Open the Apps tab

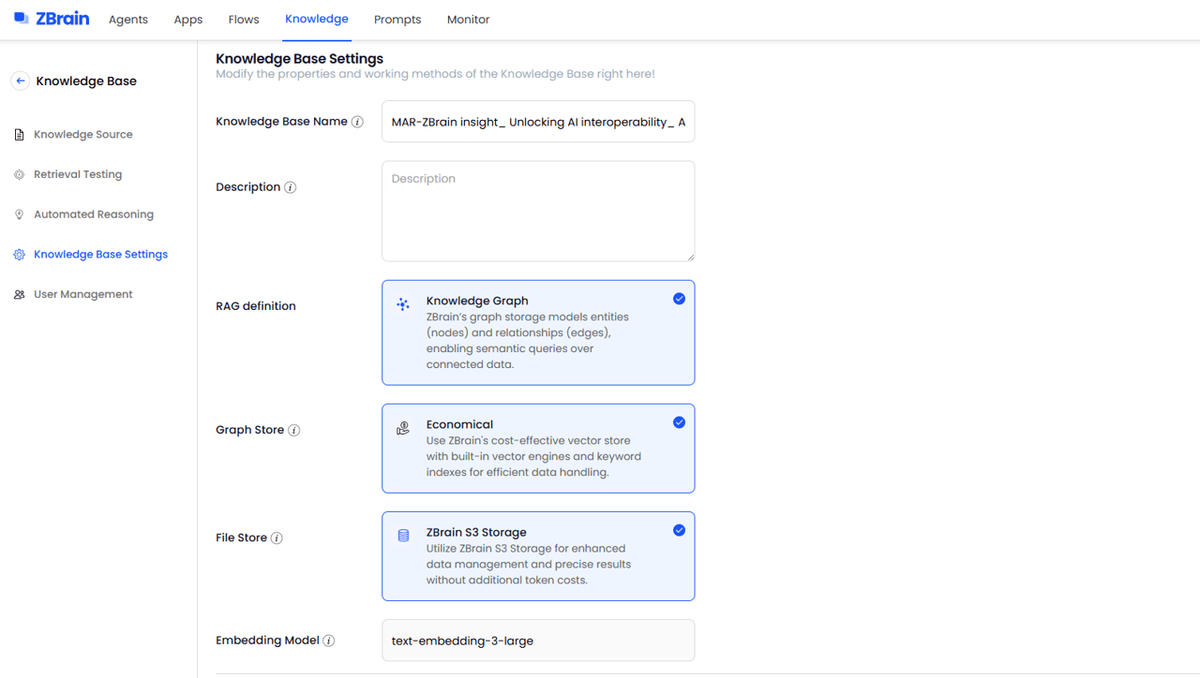click(188, 20)
